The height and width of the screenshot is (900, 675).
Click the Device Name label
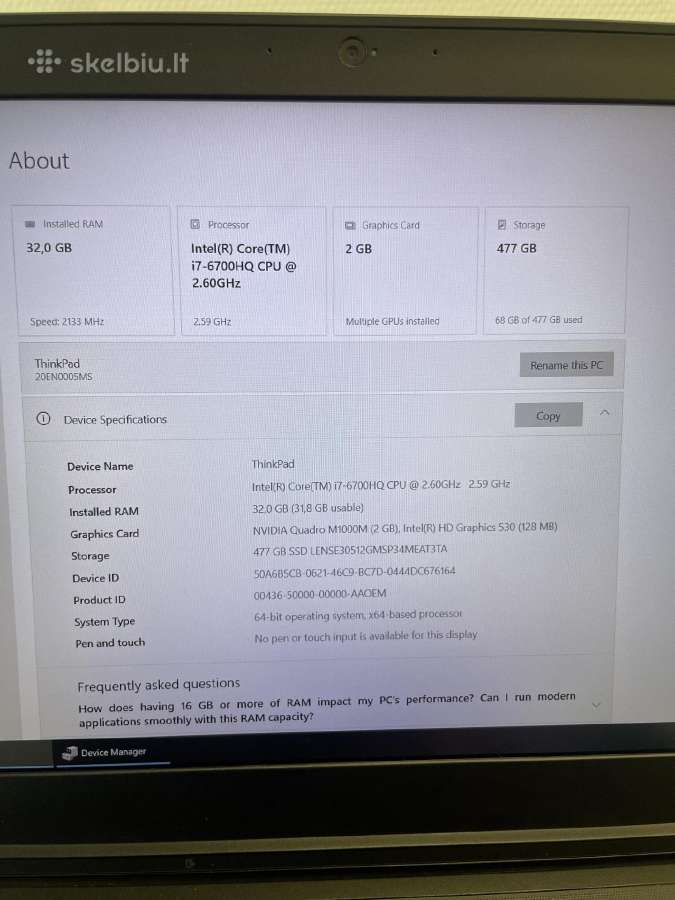tap(100, 466)
